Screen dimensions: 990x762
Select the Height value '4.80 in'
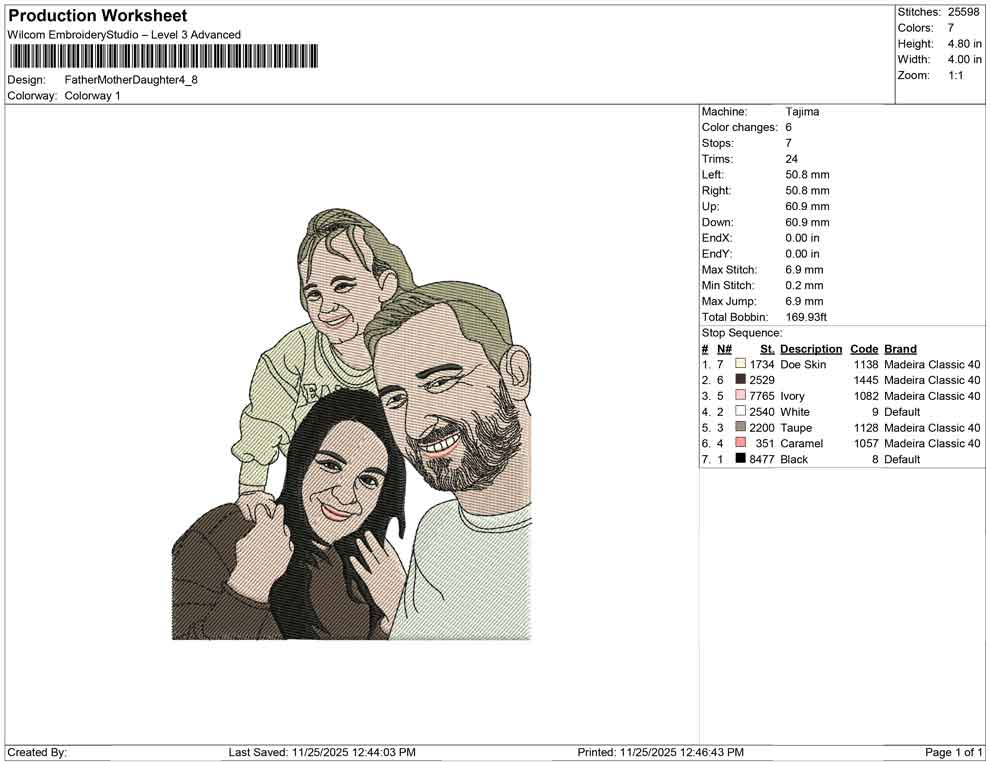[x=964, y=44]
